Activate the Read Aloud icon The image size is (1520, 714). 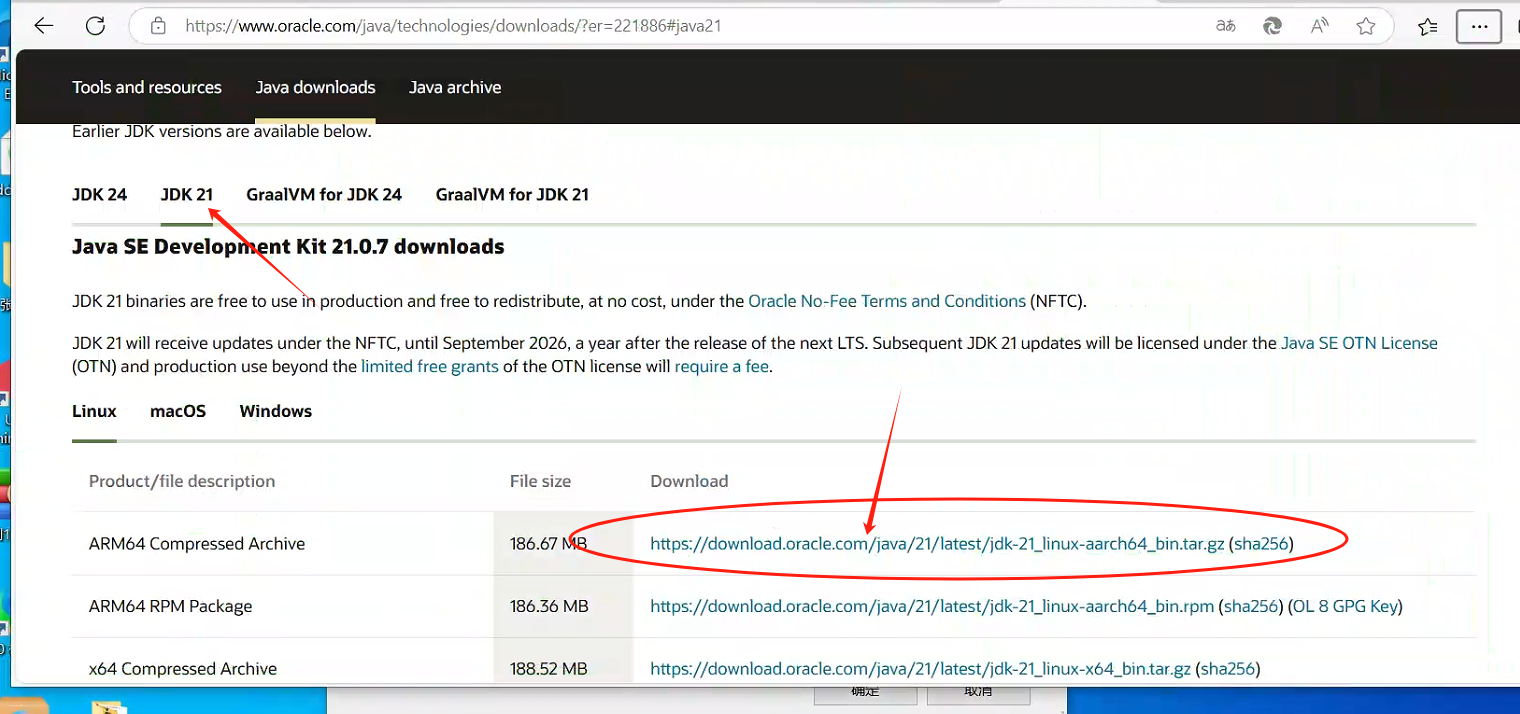[1320, 26]
